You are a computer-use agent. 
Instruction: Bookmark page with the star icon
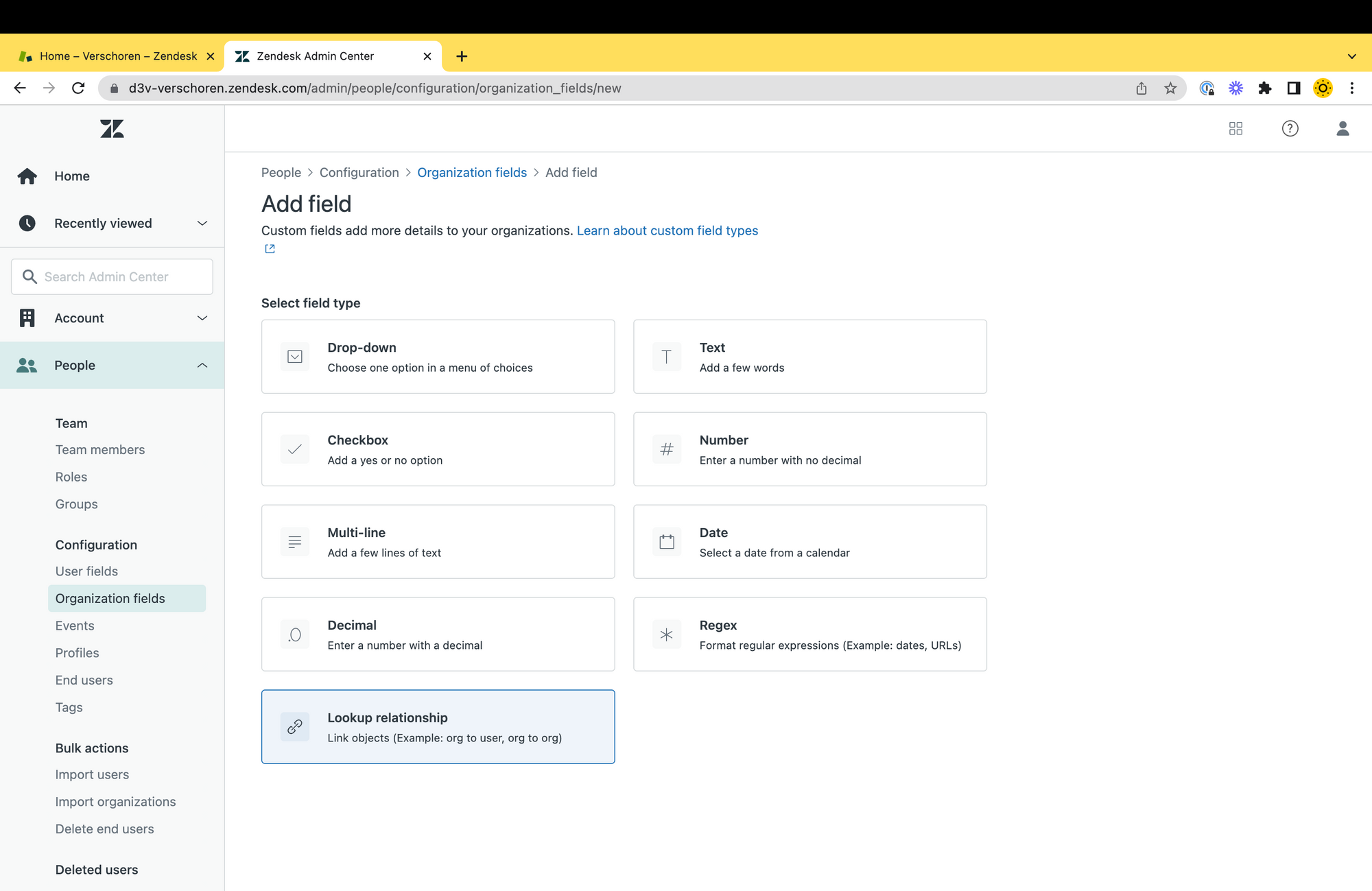click(x=1170, y=88)
